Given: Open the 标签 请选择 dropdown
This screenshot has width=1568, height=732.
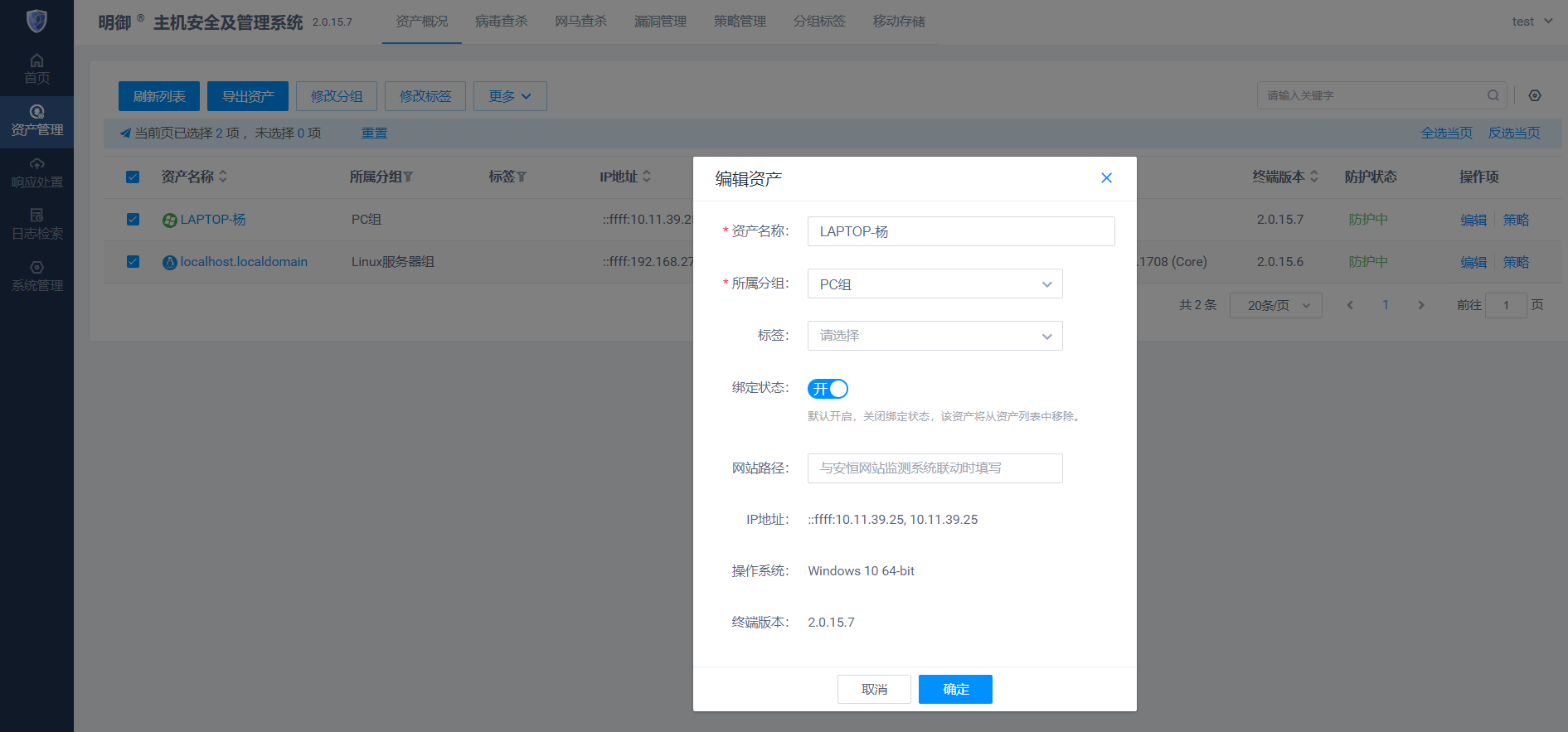Looking at the screenshot, I should click(x=934, y=336).
